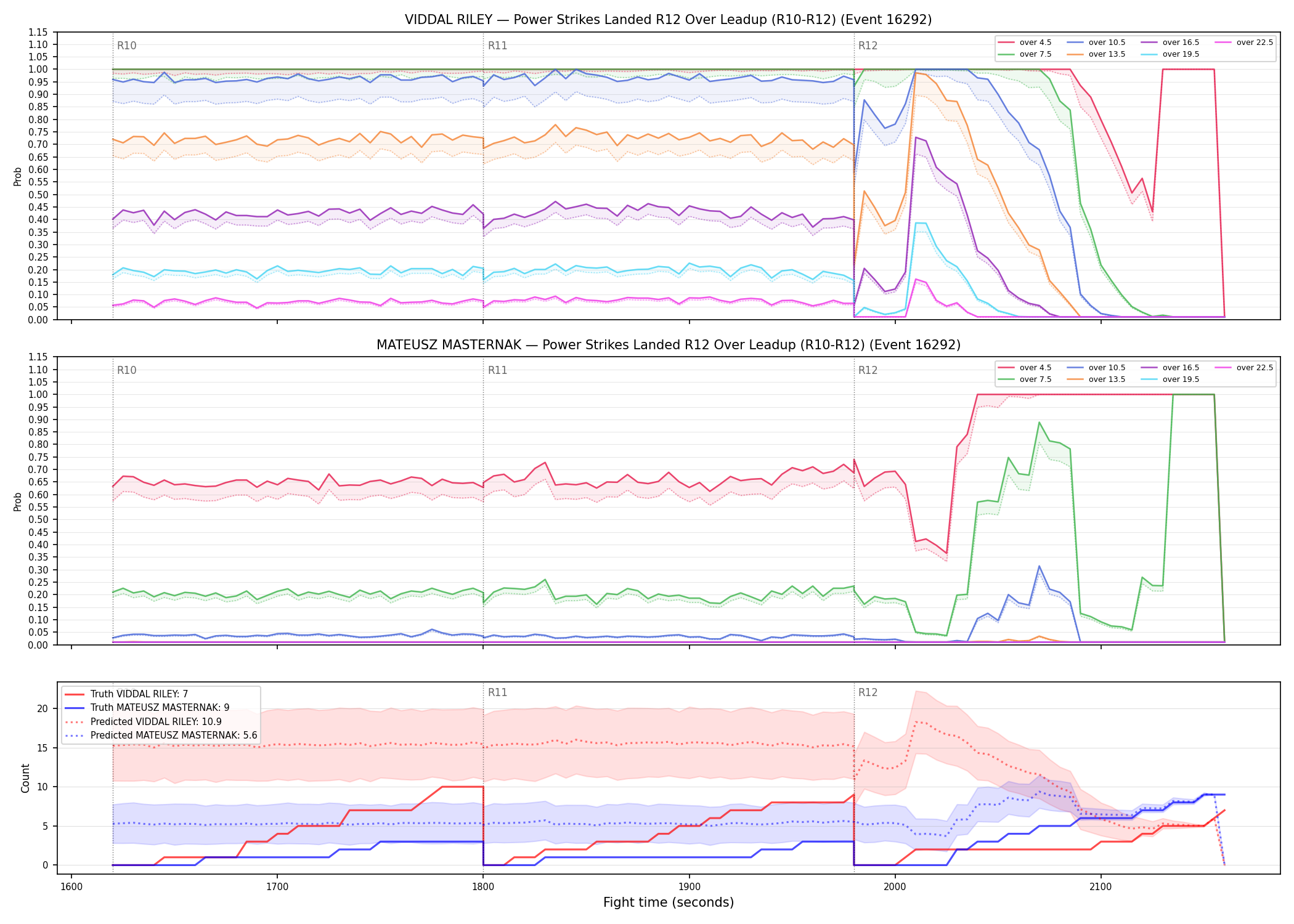Select the R11 round marker in the Viddal Riley chart
Image resolution: width=1294 pixels, height=924 pixels.
pyautogui.click(x=497, y=46)
